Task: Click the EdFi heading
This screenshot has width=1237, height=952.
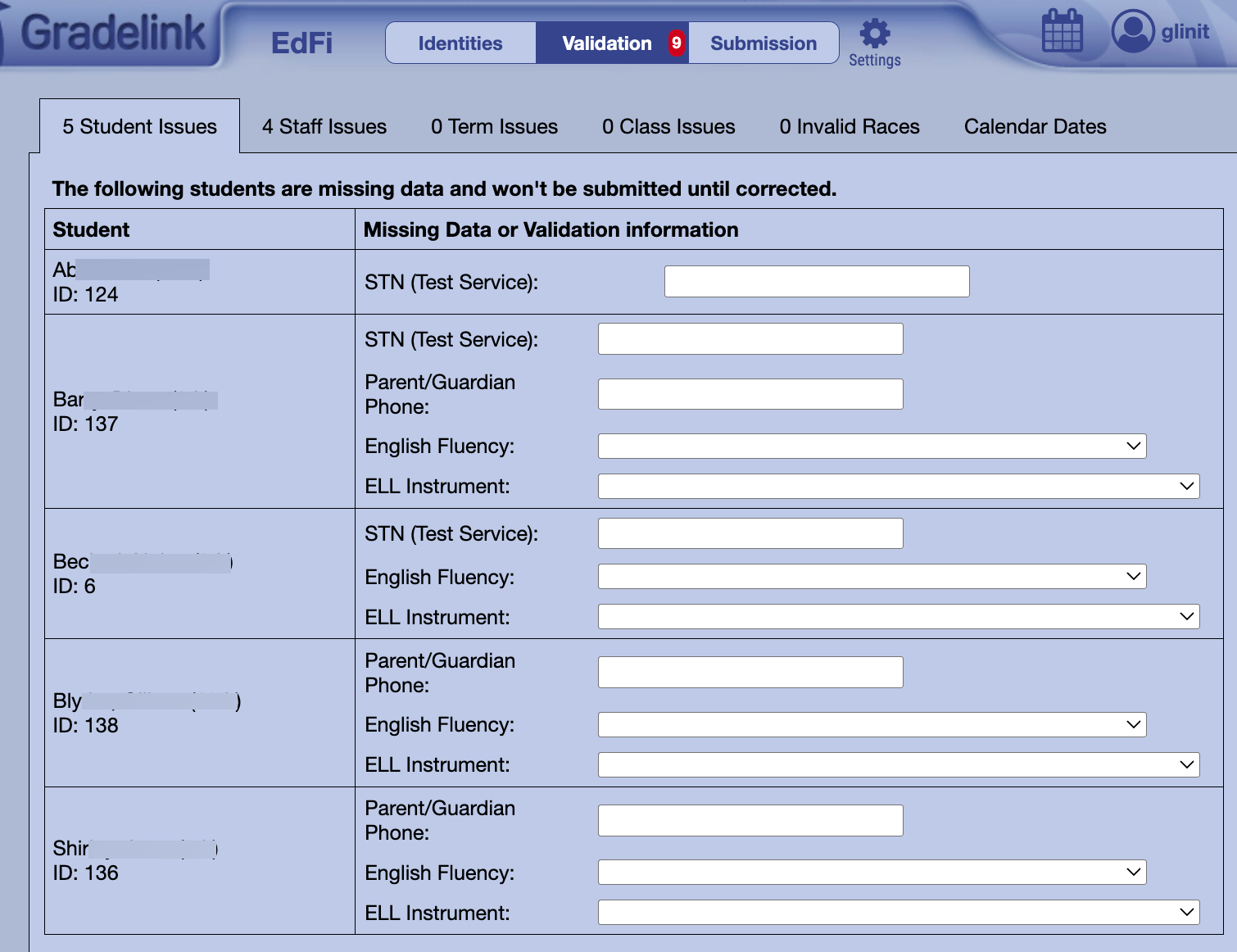Action: 302,43
